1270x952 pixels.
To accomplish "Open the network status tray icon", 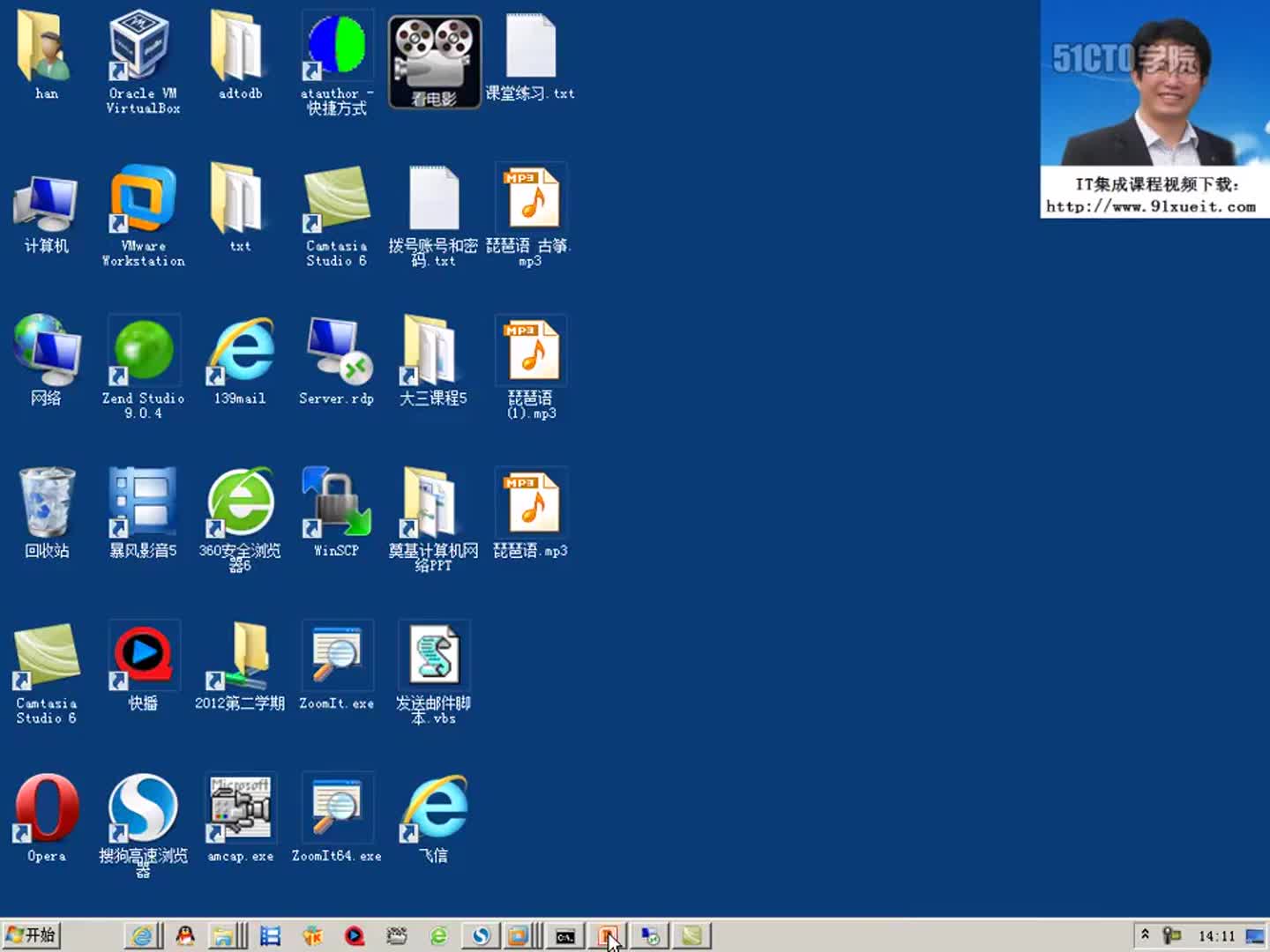I will pyautogui.click(x=1171, y=935).
